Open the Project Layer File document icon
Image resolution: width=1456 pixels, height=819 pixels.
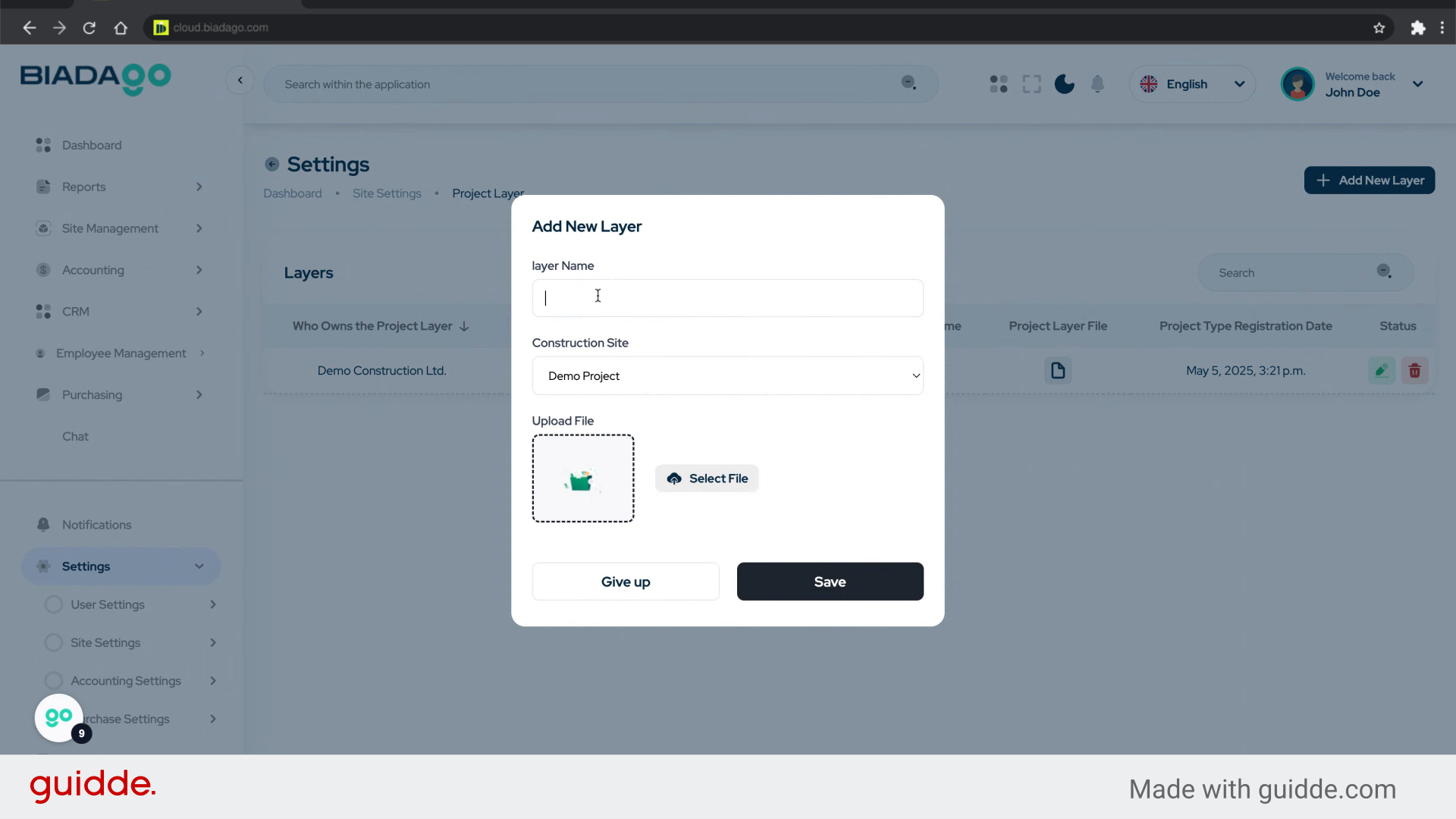(x=1058, y=371)
